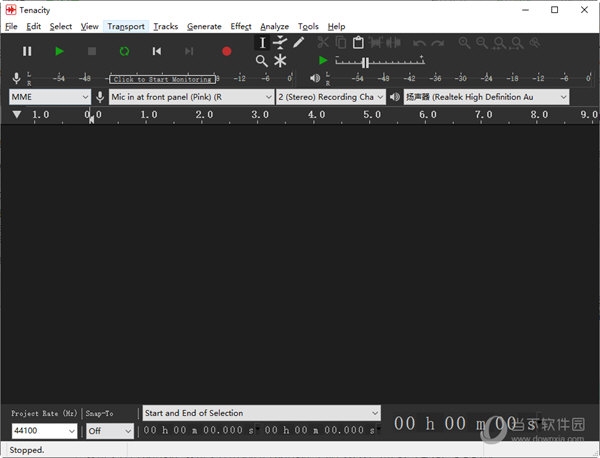
Task: Open the Transport menu
Action: [126, 26]
